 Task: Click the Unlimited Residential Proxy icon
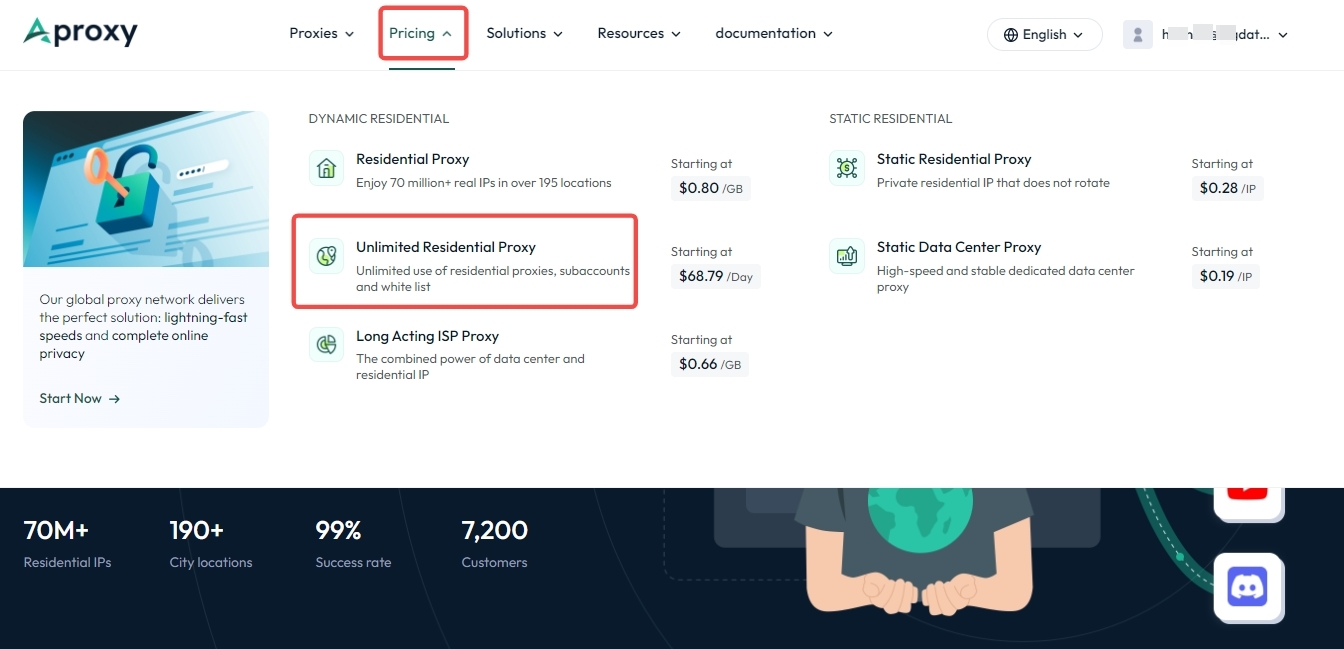(326, 256)
